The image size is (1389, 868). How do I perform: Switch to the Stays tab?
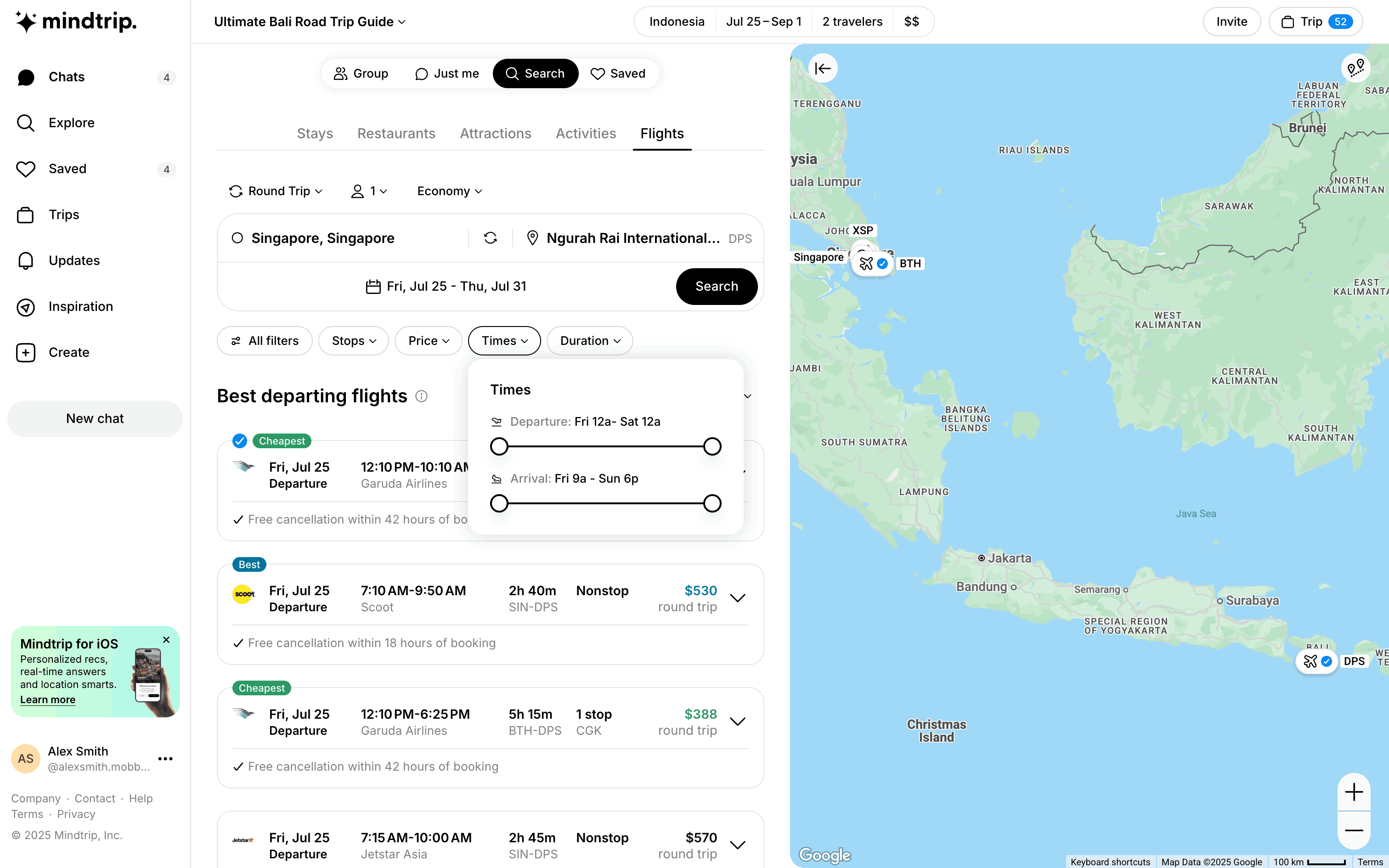pyautogui.click(x=315, y=134)
